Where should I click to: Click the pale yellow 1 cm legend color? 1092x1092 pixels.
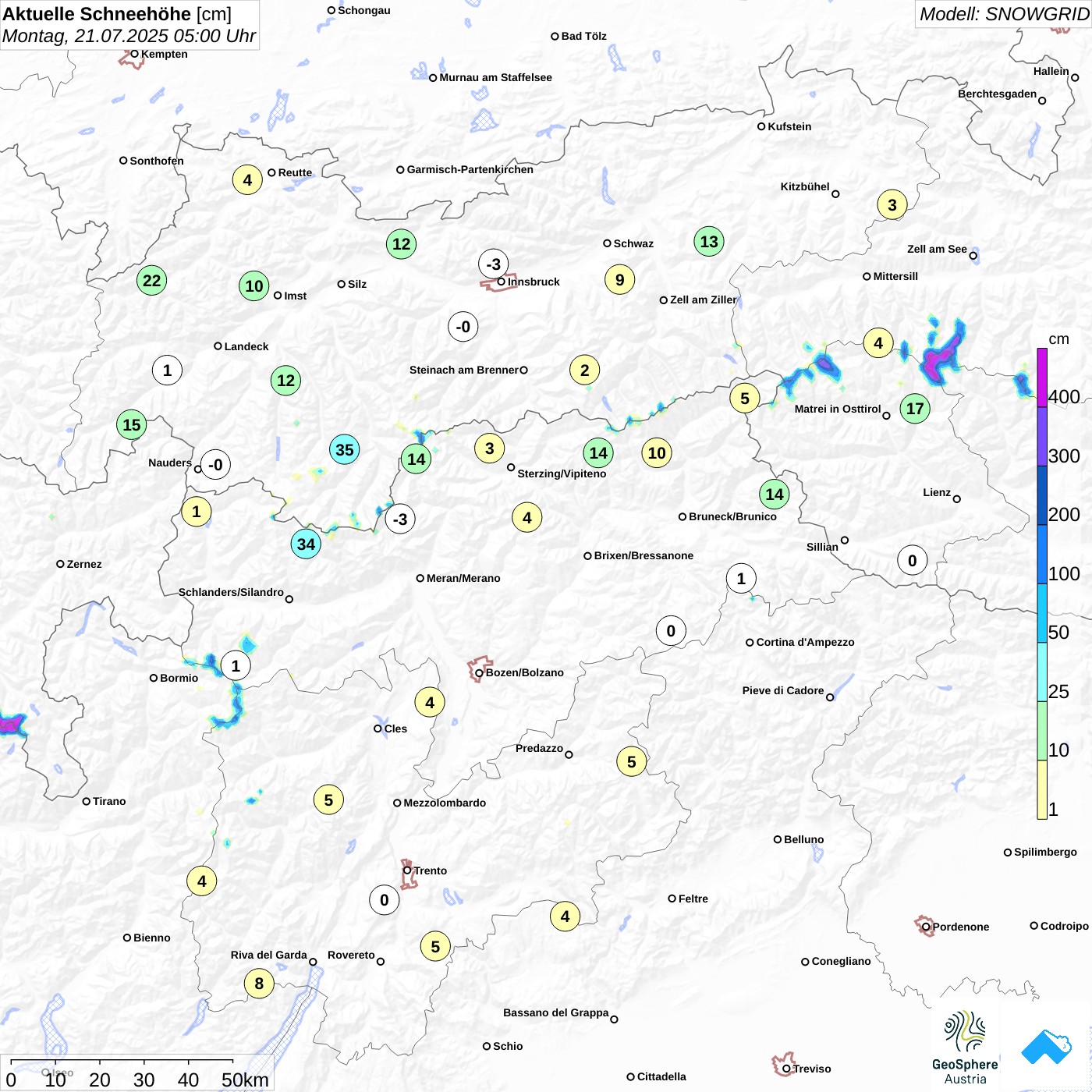(1042, 789)
